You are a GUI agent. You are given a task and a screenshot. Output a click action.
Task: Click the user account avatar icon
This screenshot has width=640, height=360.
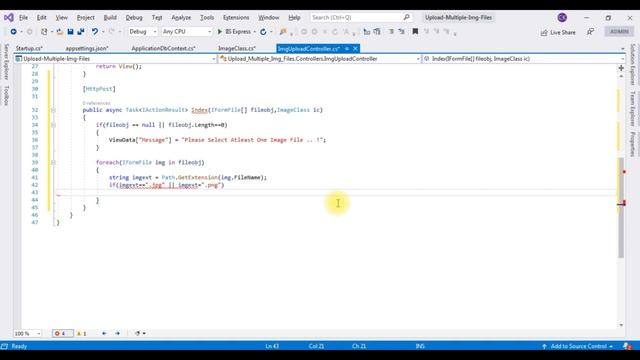562,18
